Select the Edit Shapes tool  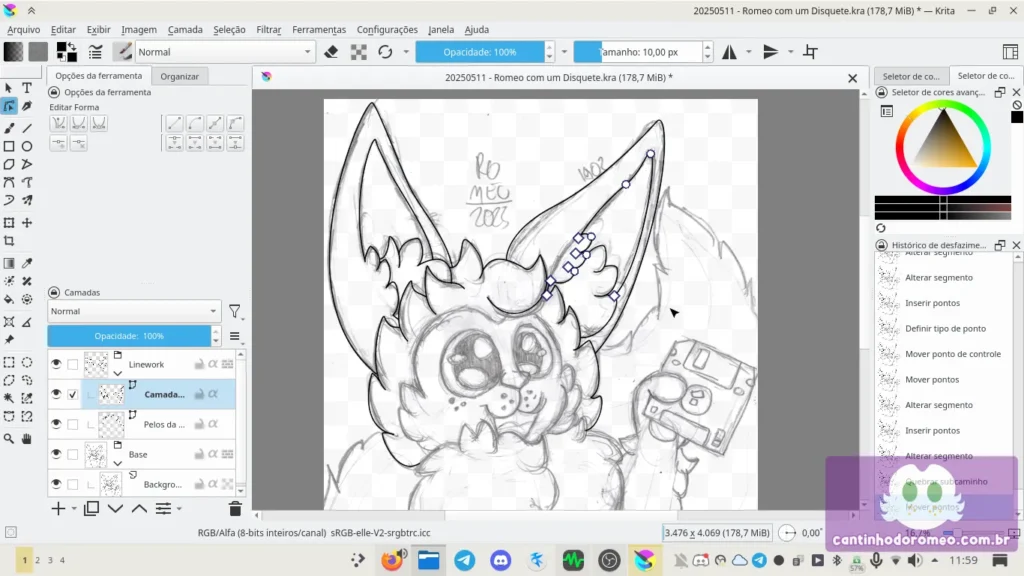click(x=9, y=106)
